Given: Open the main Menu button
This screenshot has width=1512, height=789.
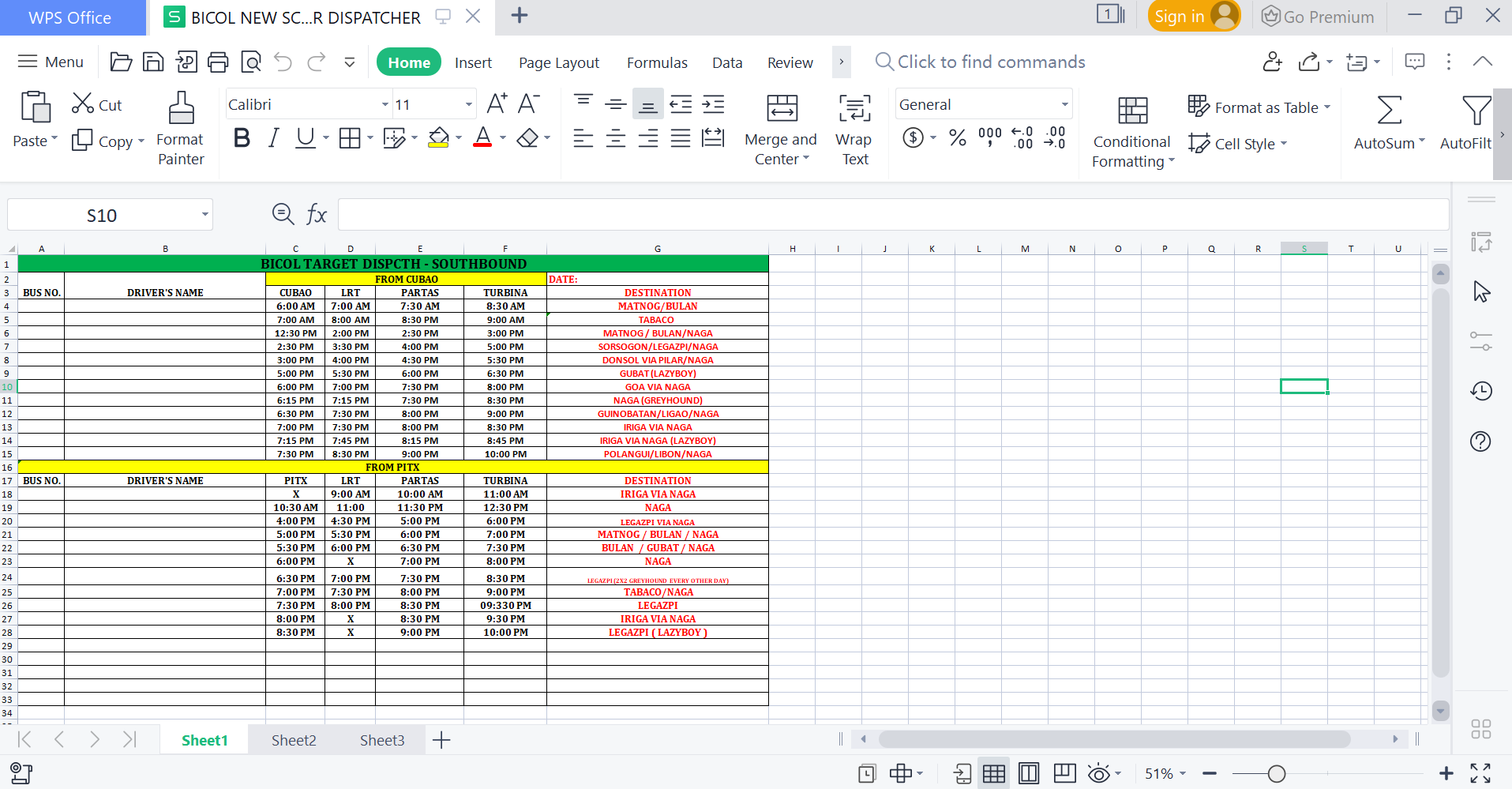Looking at the screenshot, I should click(x=51, y=62).
